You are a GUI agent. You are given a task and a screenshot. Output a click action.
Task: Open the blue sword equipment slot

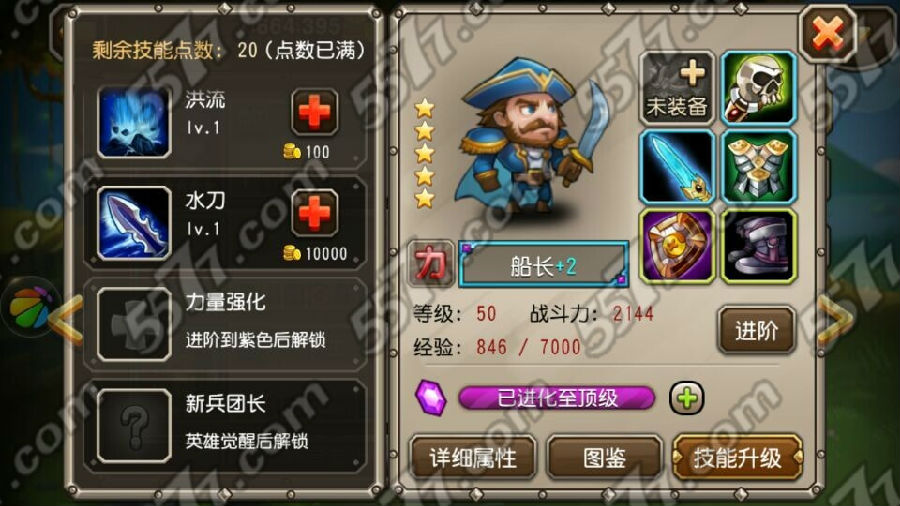tap(677, 167)
